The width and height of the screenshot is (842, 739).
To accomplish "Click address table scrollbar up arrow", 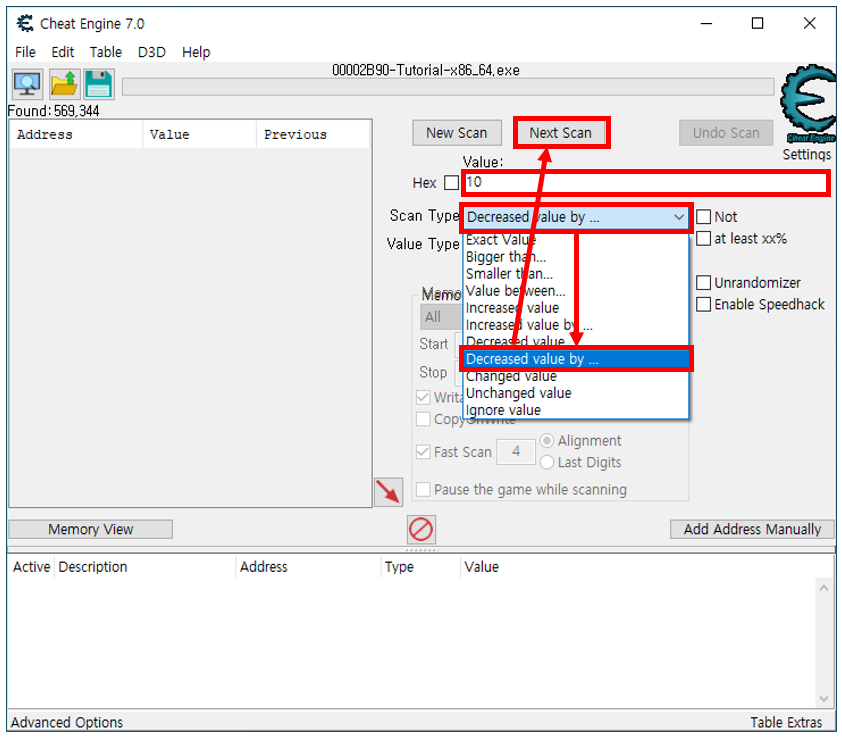I will tap(824, 588).
